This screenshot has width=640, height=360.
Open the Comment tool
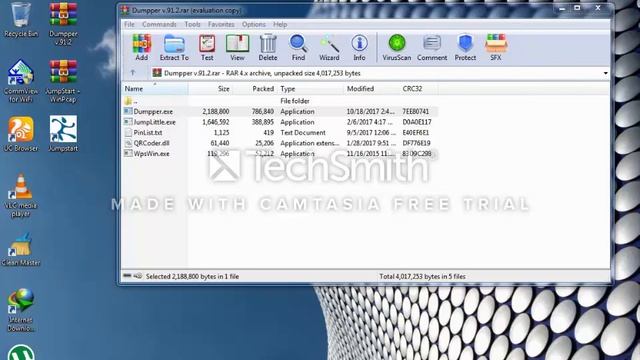coord(432,47)
